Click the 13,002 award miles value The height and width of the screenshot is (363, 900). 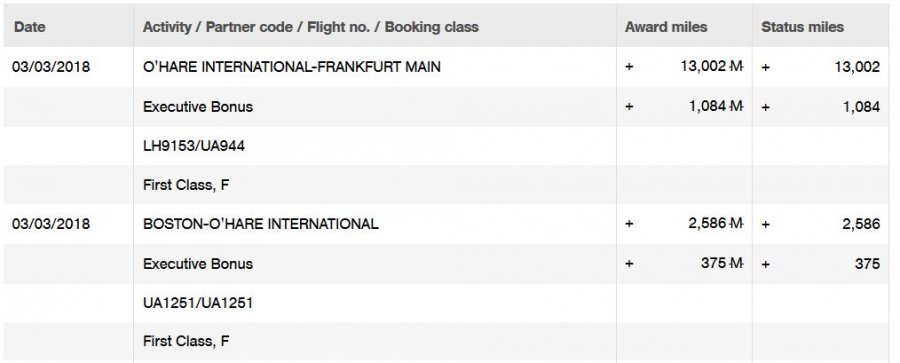(703, 66)
